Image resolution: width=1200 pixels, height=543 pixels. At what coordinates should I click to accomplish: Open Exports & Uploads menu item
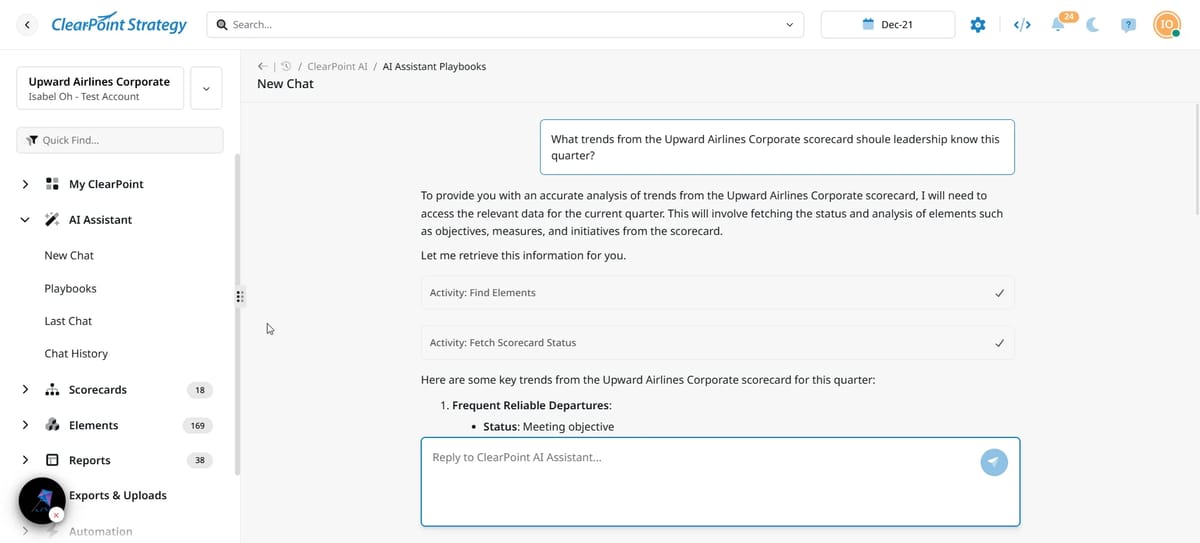118,496
